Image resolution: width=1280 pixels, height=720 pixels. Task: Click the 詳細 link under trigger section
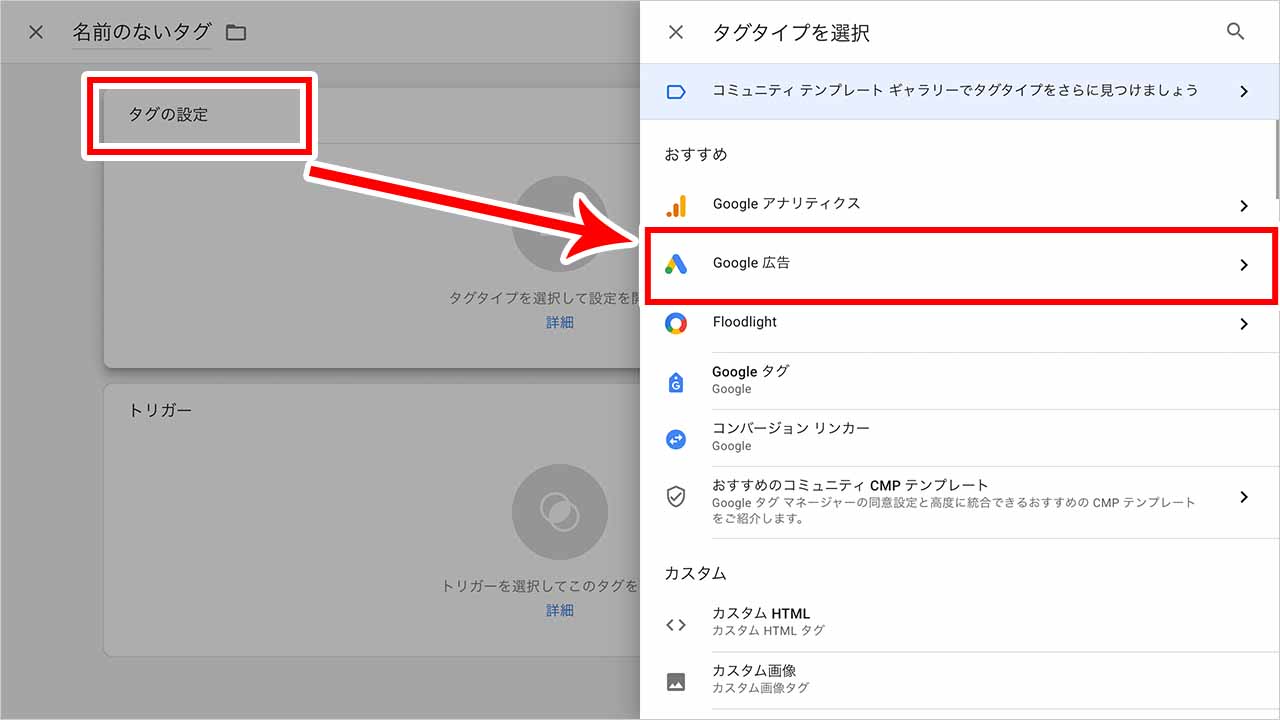coord(560,610)
